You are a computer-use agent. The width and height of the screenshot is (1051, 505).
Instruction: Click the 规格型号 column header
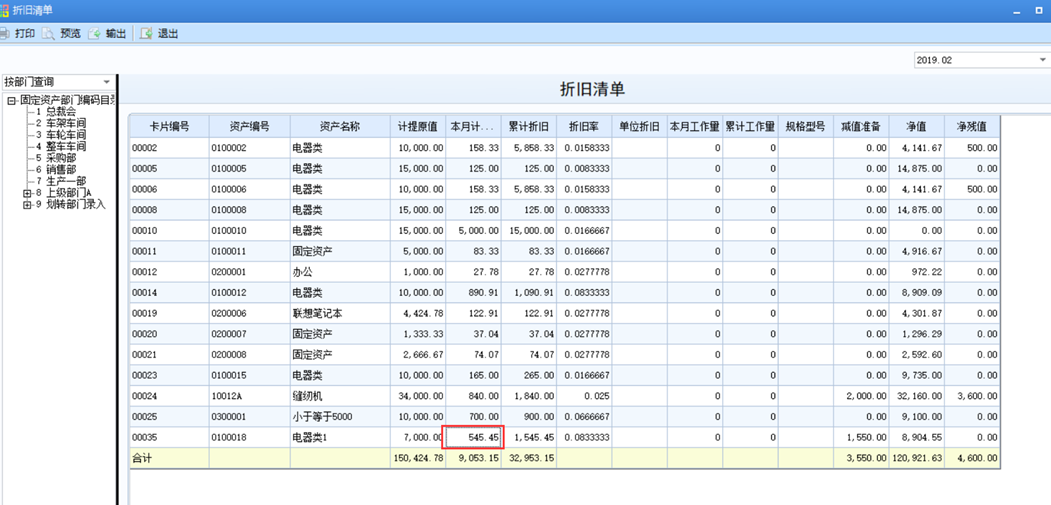805,126
